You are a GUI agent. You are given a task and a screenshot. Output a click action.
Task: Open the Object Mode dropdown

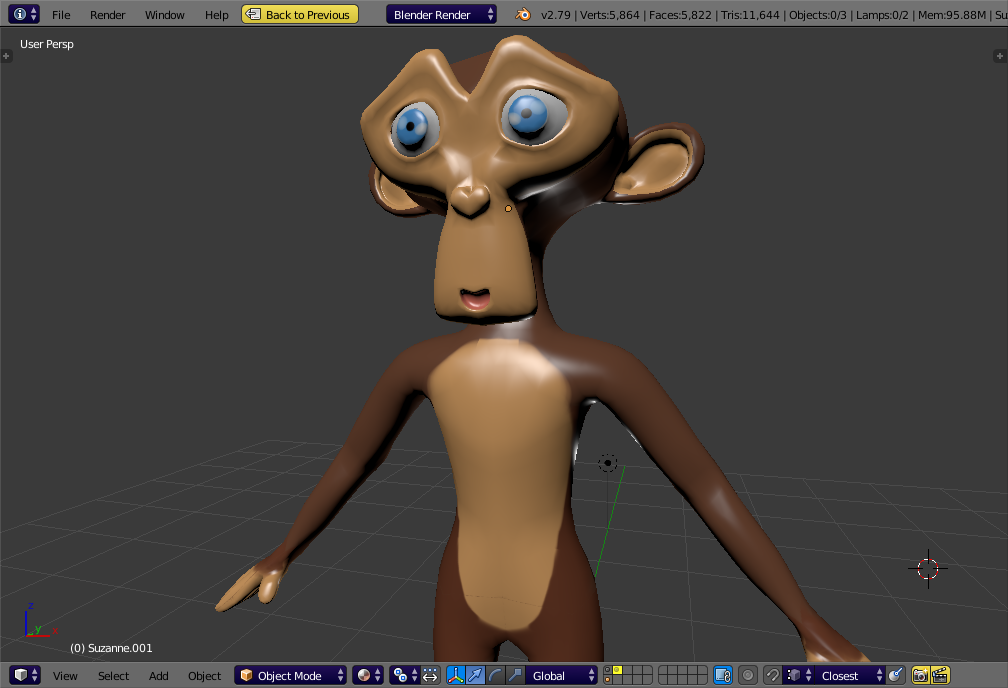[291, 675]
